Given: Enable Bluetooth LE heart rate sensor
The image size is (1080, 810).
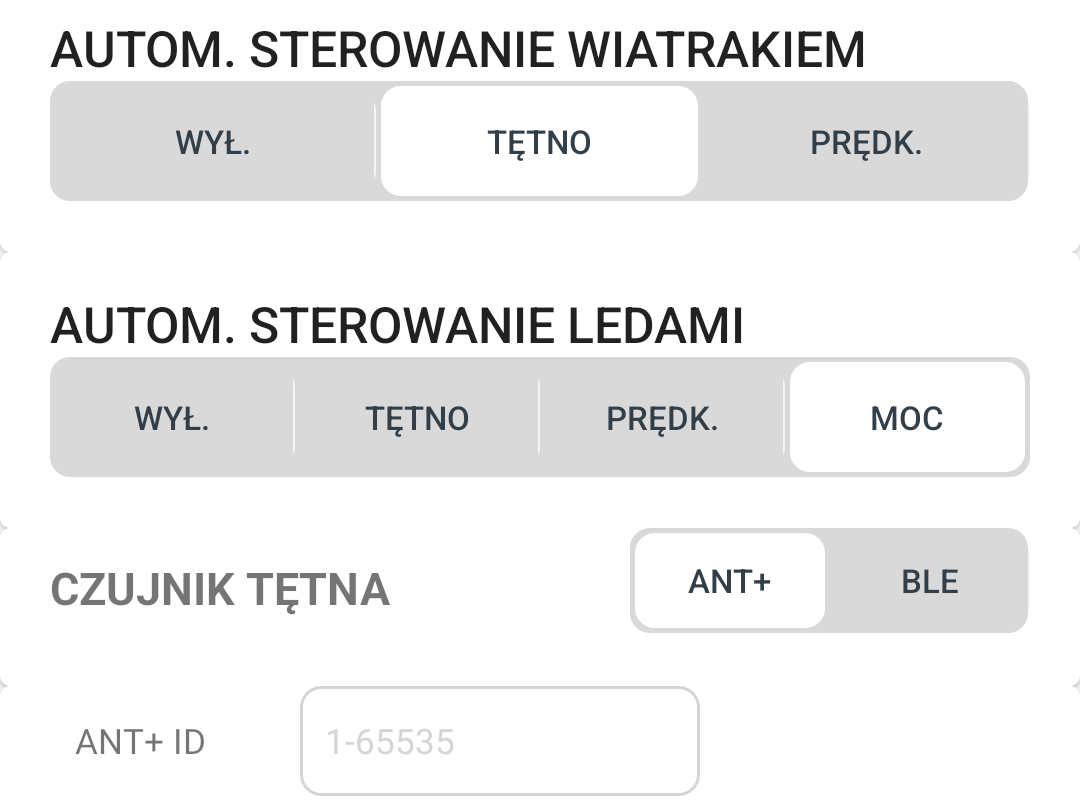Looking at the screenshot, I should click(x=929, y=581).
